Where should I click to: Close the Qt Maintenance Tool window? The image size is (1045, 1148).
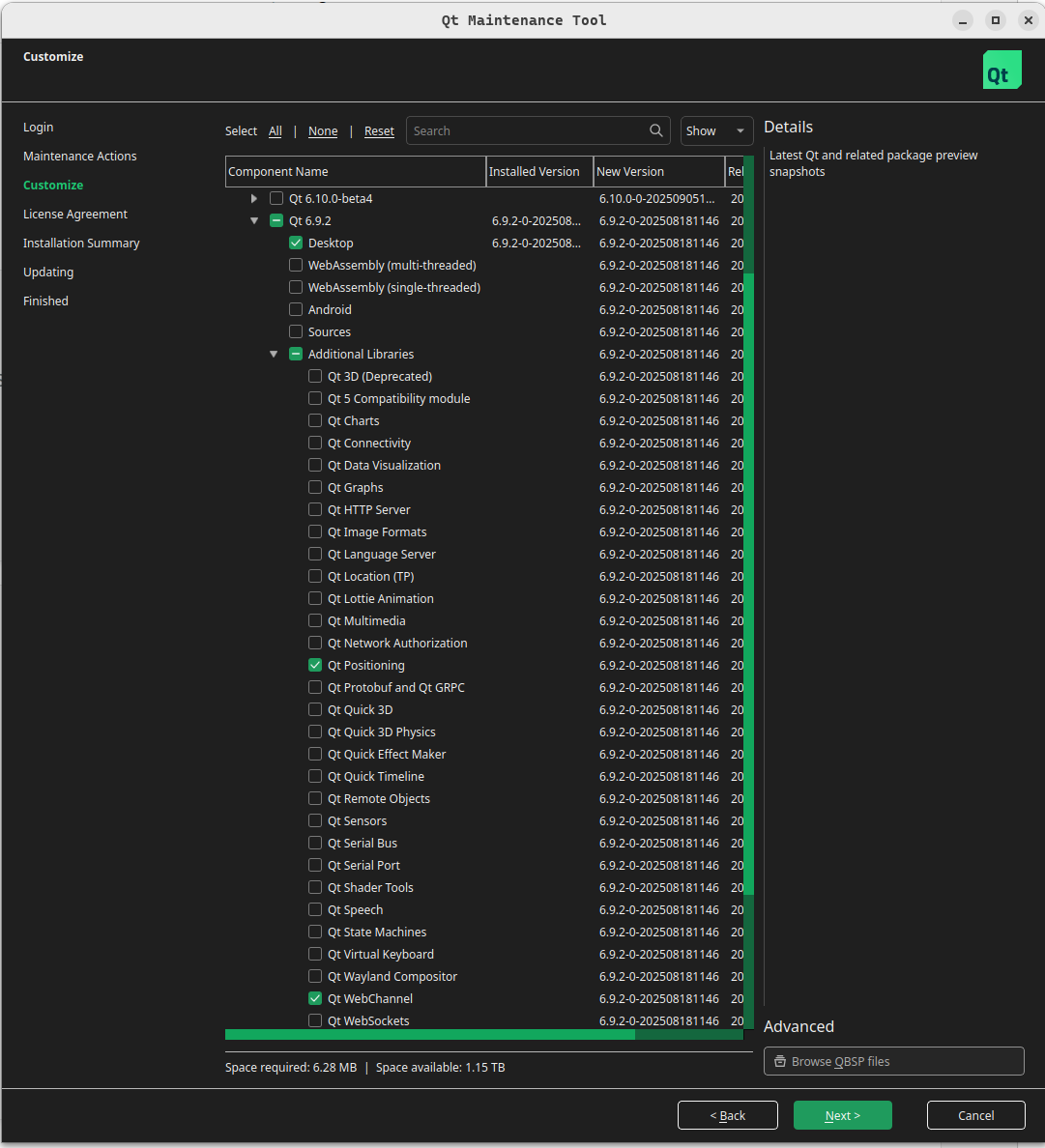coord(1029,20)
